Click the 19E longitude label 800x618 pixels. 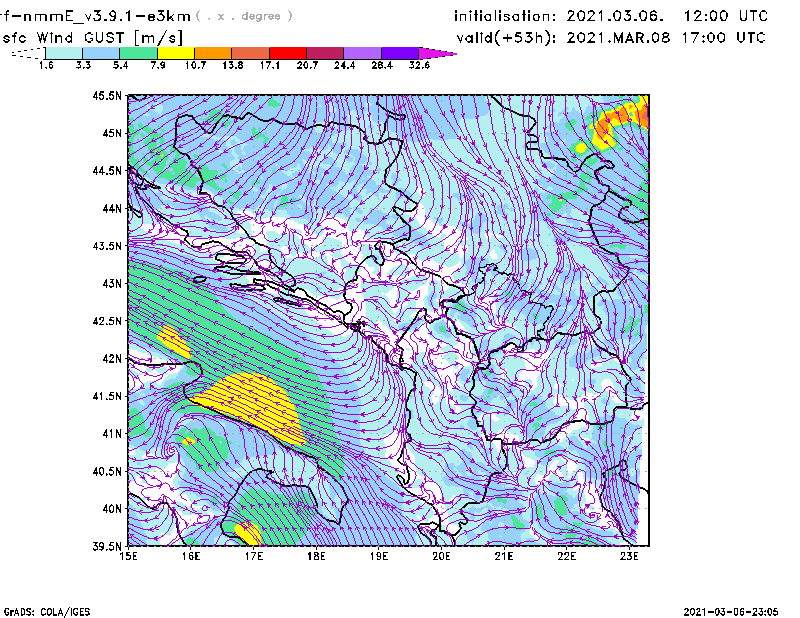pyautogui.click(x=379, y=556)
